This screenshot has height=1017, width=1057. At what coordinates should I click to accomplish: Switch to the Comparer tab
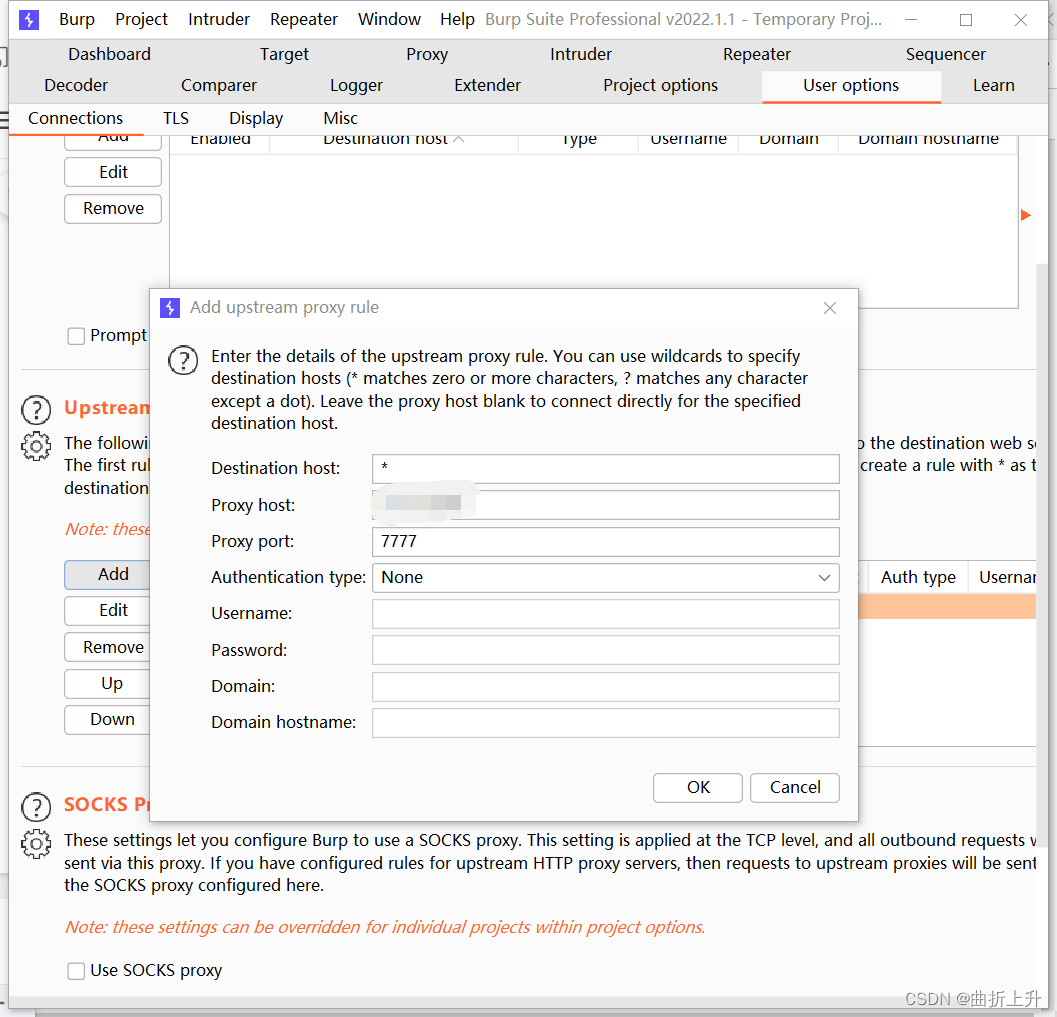tap(218, 85)
